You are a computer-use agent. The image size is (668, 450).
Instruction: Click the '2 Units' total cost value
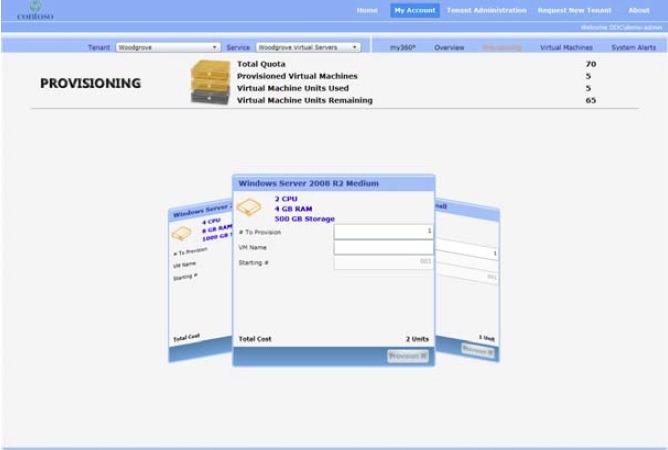[417, 339]
